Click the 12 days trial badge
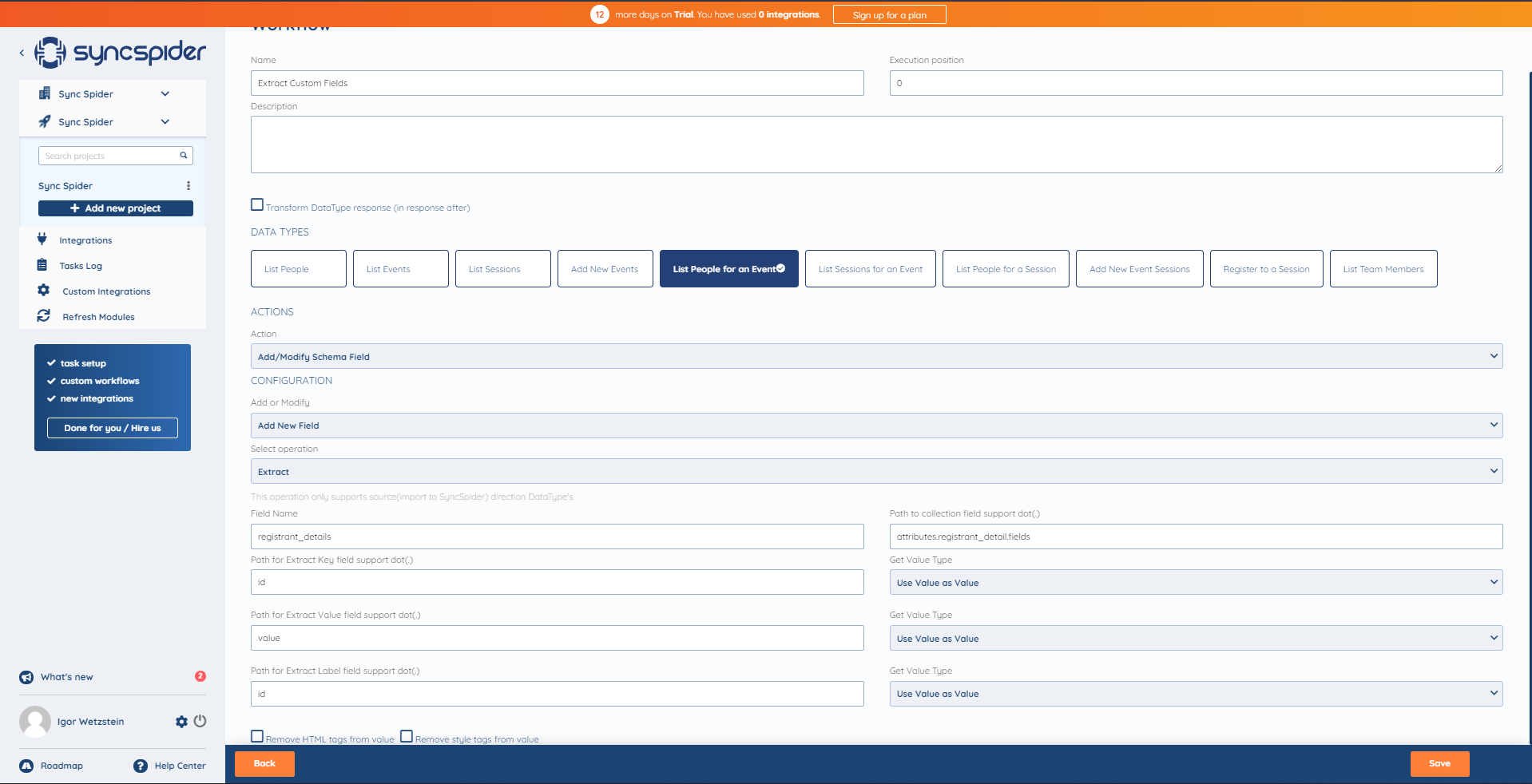The width and height of the screenshot is (1532, 784). click(x=600, y=14)
